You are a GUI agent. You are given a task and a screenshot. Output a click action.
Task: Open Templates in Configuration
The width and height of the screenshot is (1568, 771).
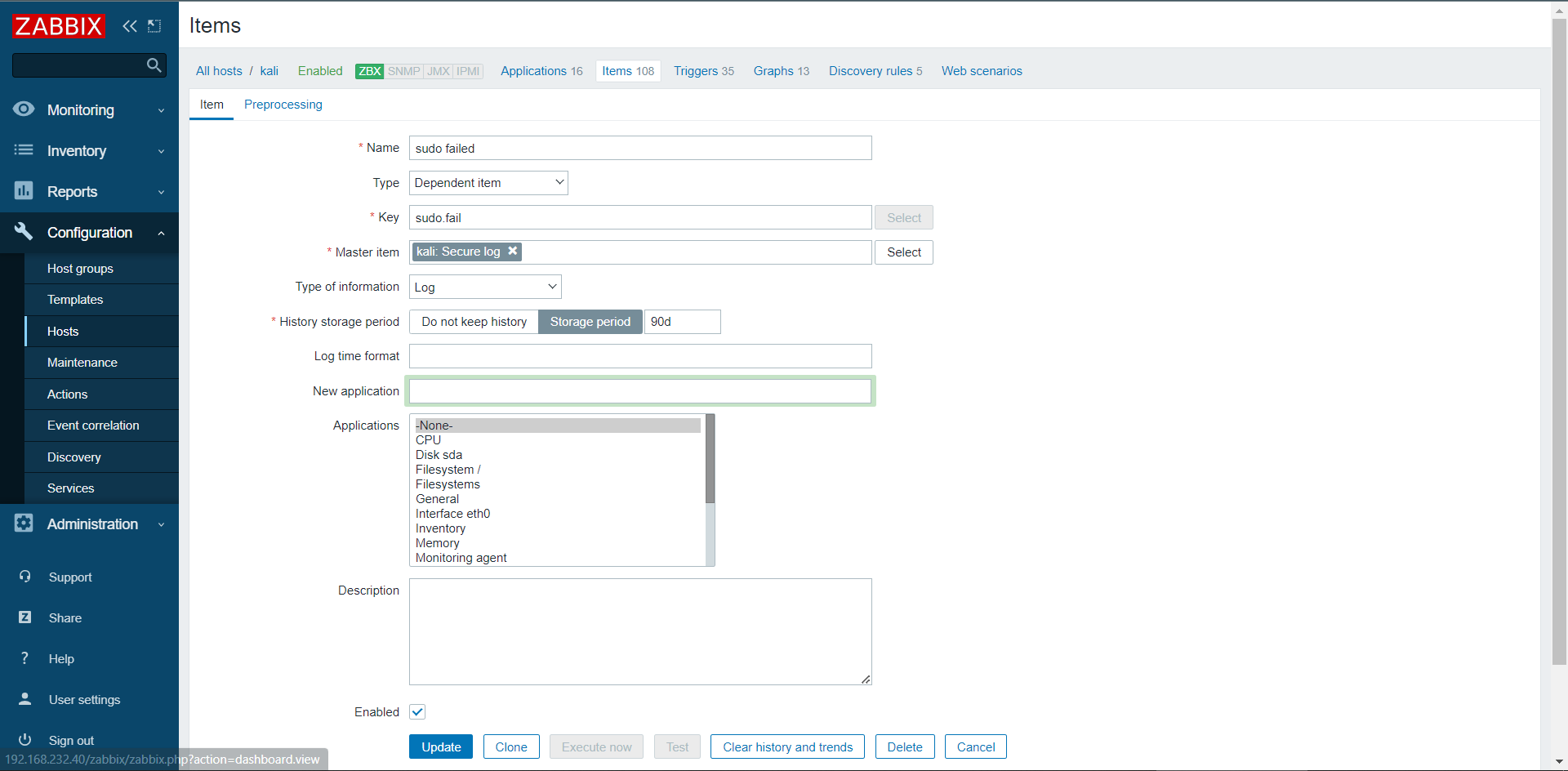tap(101, 300)
